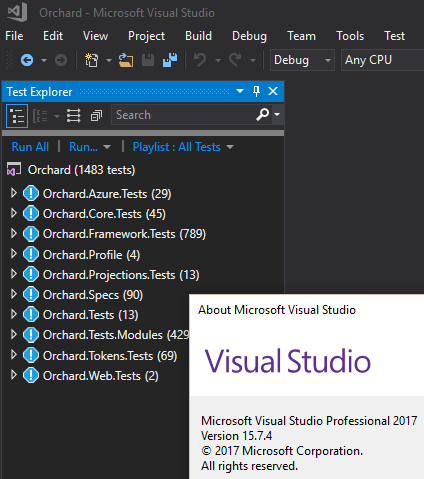Viewport: 424px width, 479px height.
Task: Click the Save icon in toolbar
Action: tap(148, 60)
